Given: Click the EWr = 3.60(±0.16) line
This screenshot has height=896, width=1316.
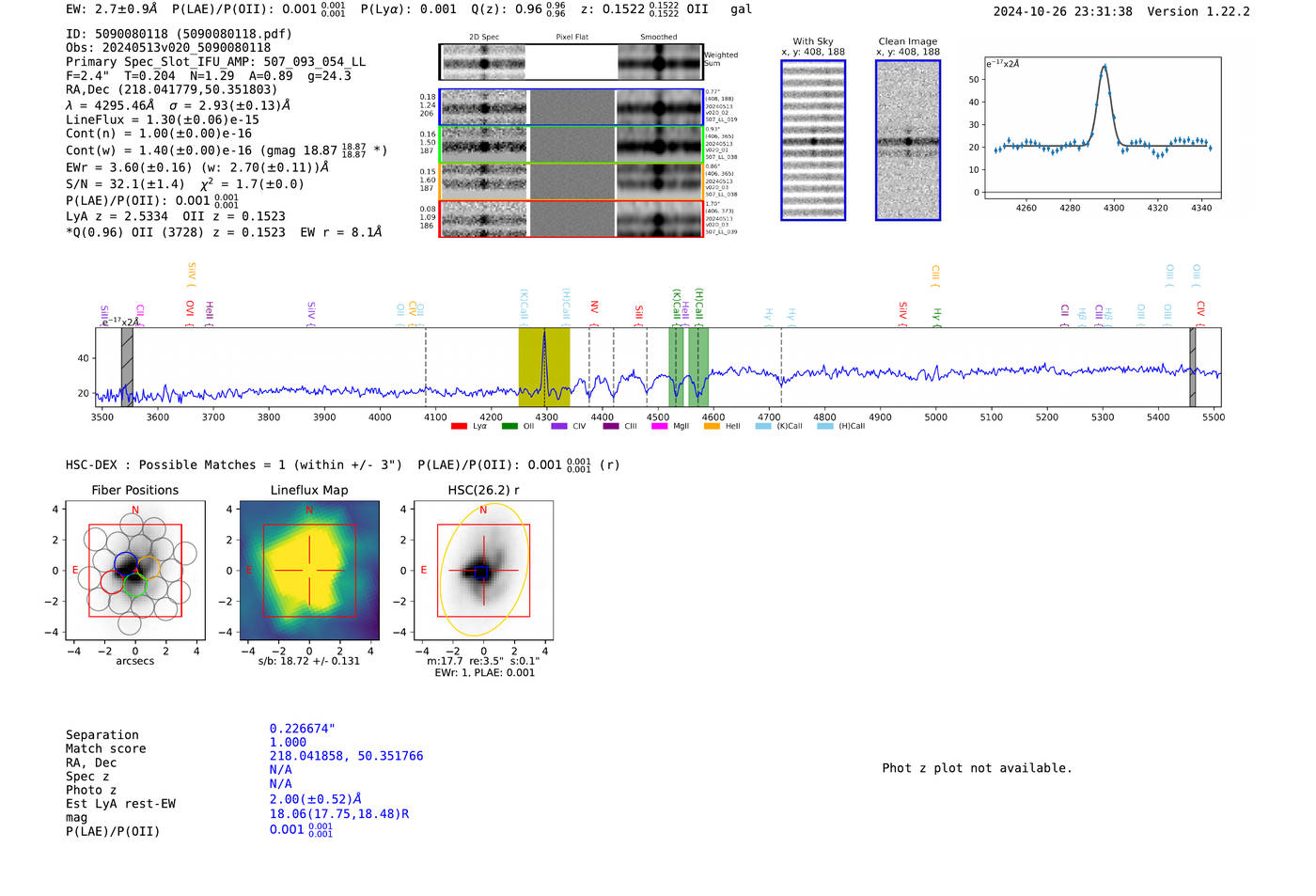Looking at the screenshot, I should [197, 167].
